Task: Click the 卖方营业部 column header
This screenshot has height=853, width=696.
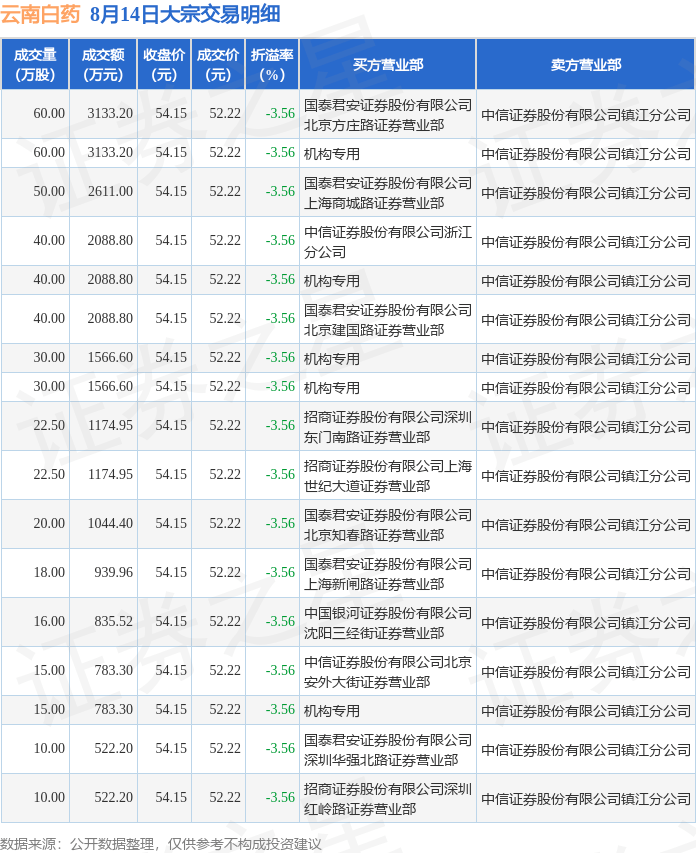Action: (585, 64)
